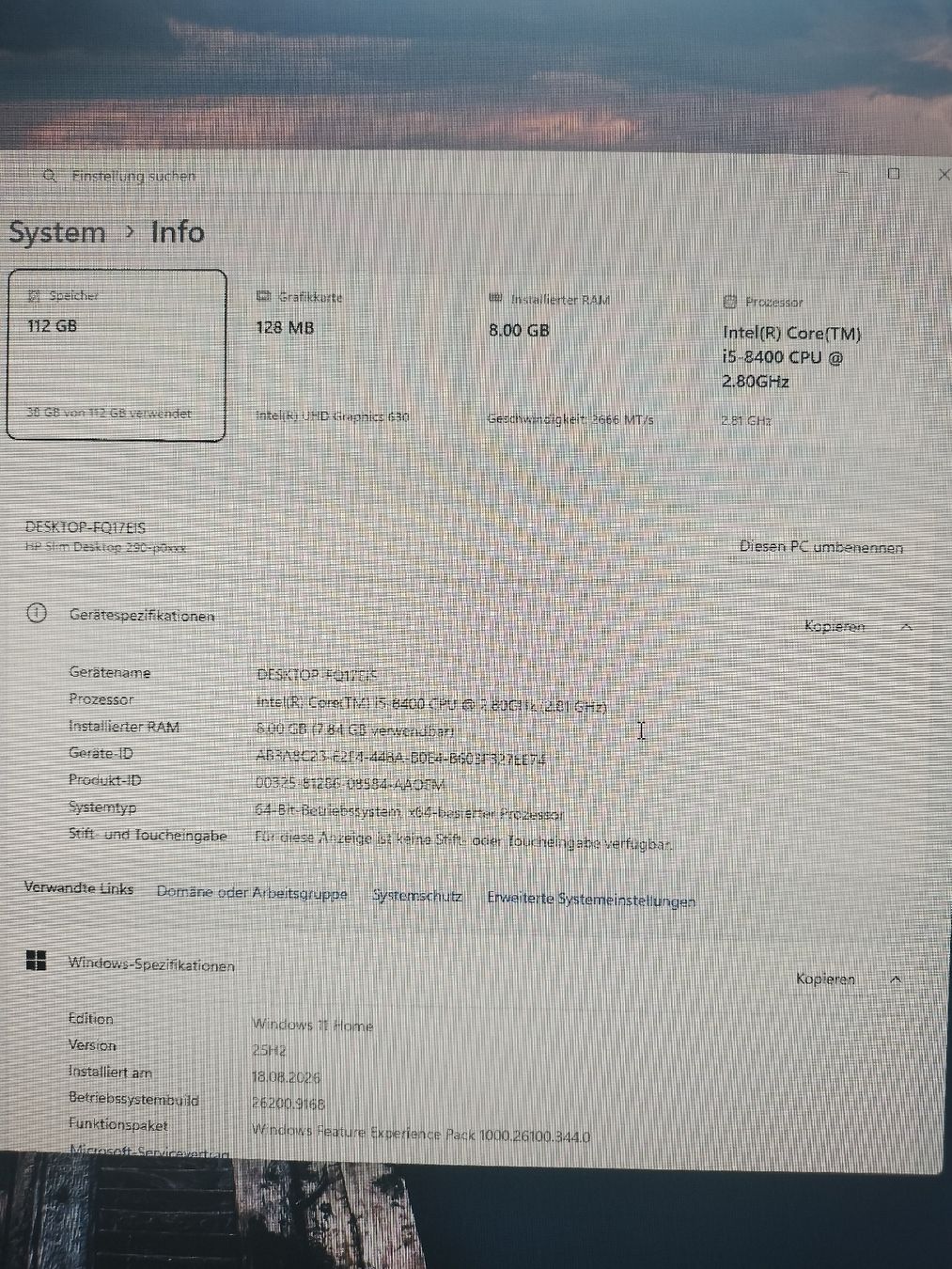Open the Systemschutz link

pos(417,896)
